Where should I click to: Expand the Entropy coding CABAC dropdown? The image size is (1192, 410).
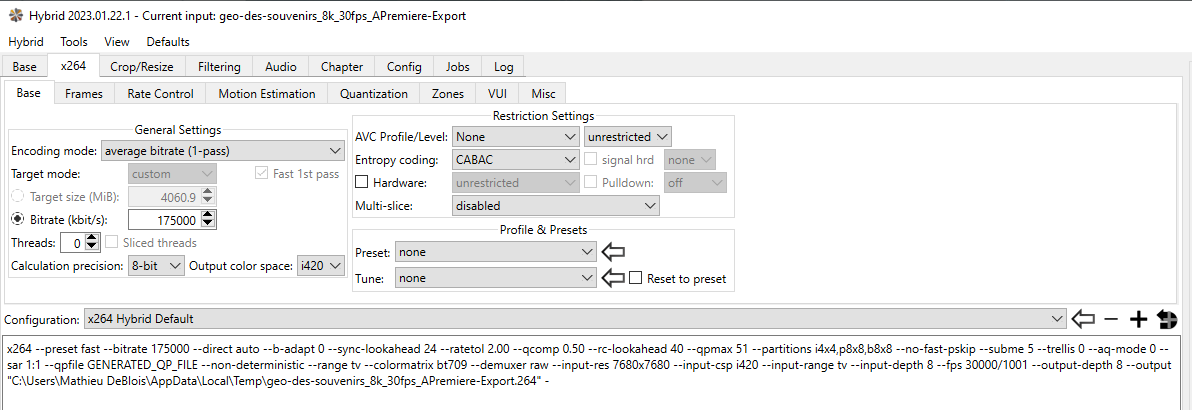tap(515, 160)
